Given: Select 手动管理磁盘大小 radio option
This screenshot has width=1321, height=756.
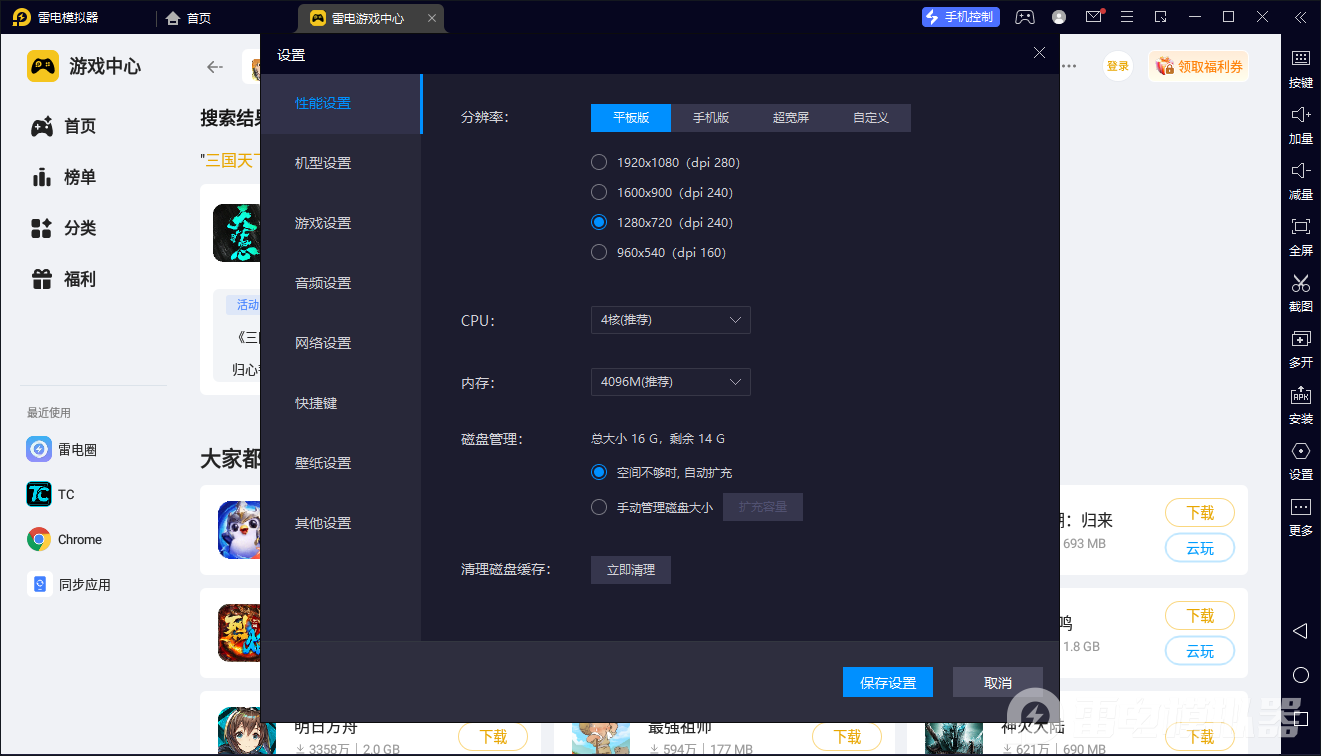Looking at the screenshot, I should pos(599,507).
